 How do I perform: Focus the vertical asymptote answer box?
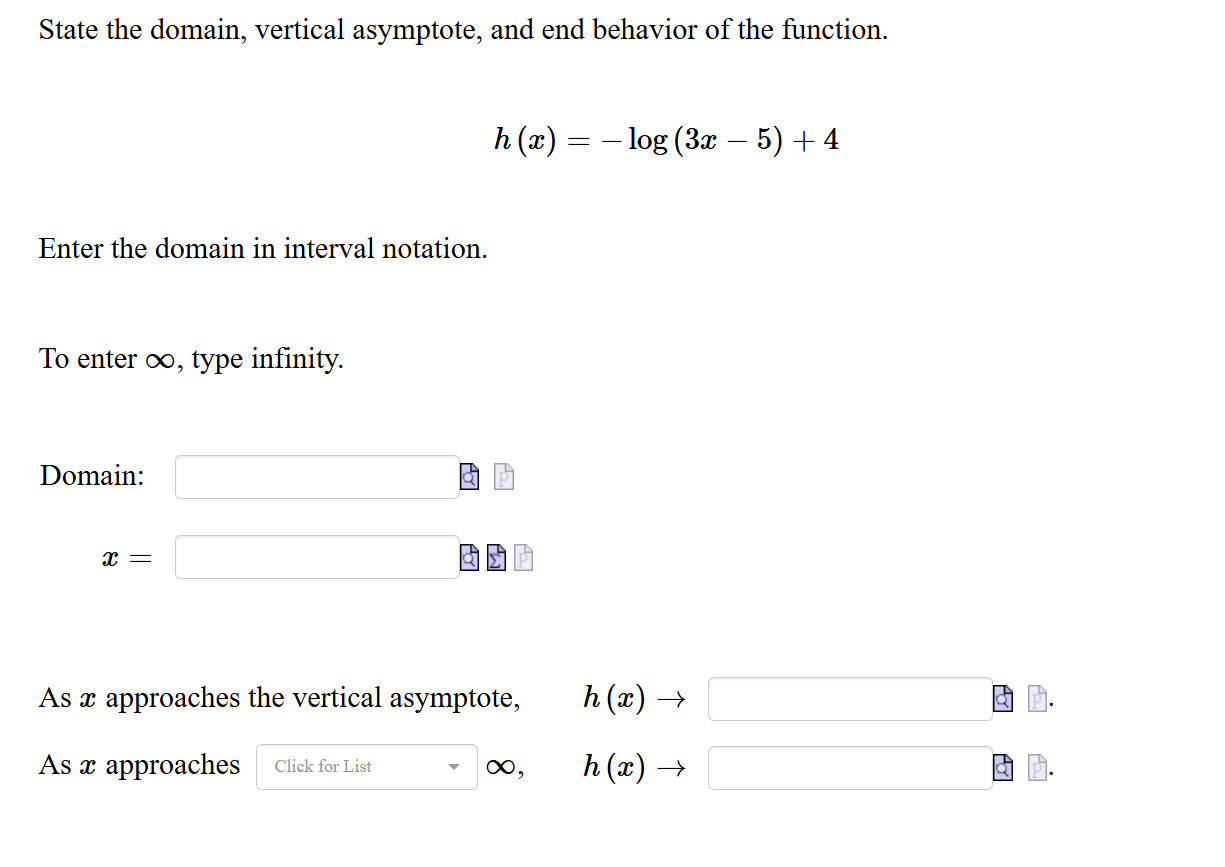(315, 557)
